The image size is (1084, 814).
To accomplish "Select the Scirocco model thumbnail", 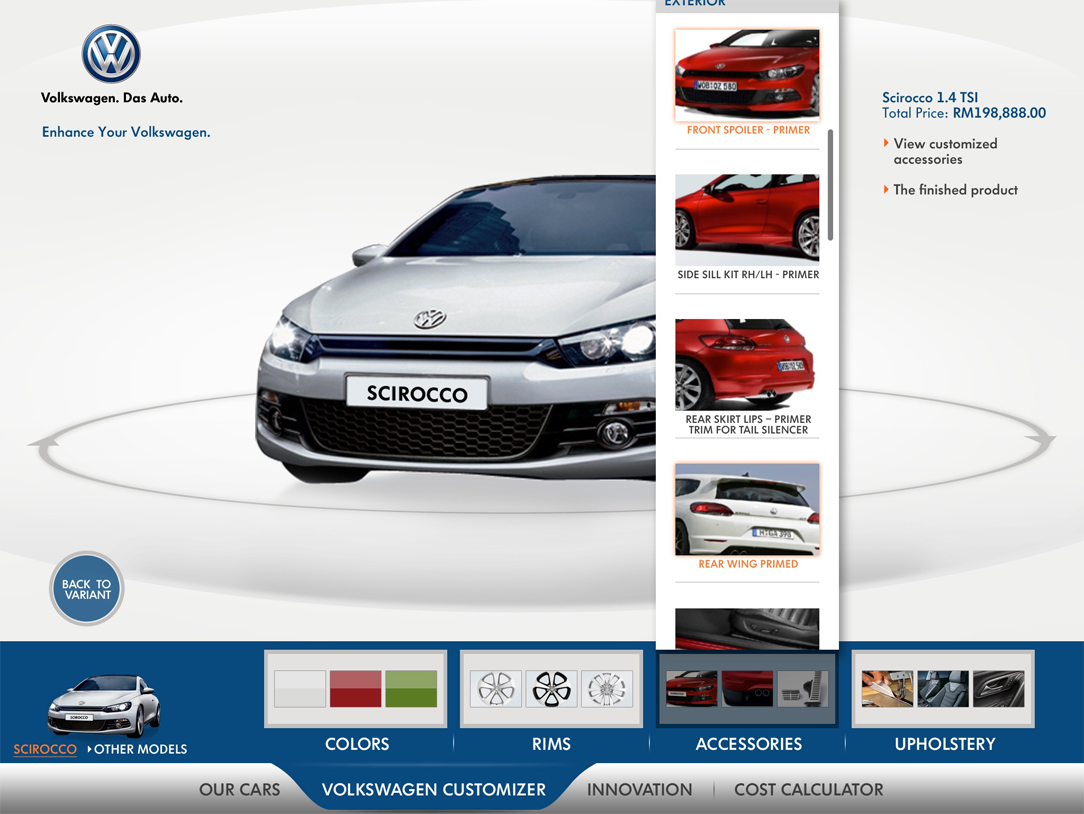I will click(x=104, y=705).
